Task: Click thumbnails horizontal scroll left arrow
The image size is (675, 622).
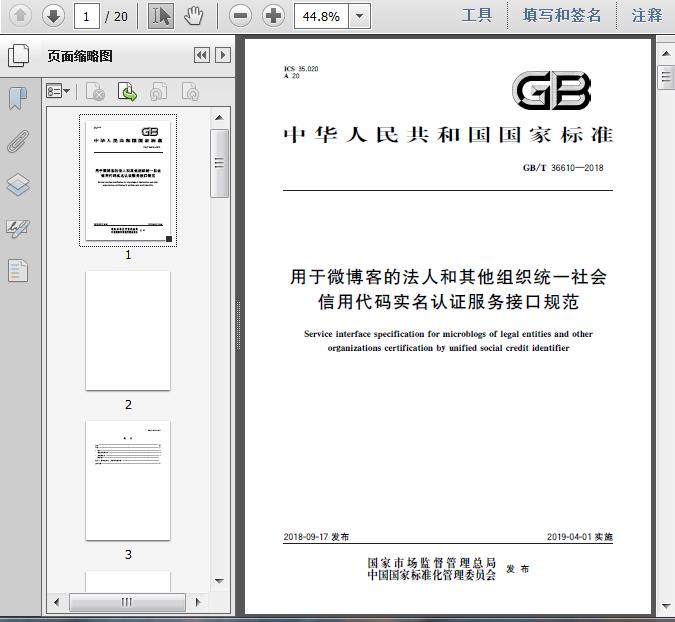Action: click(x=56, y=602)
